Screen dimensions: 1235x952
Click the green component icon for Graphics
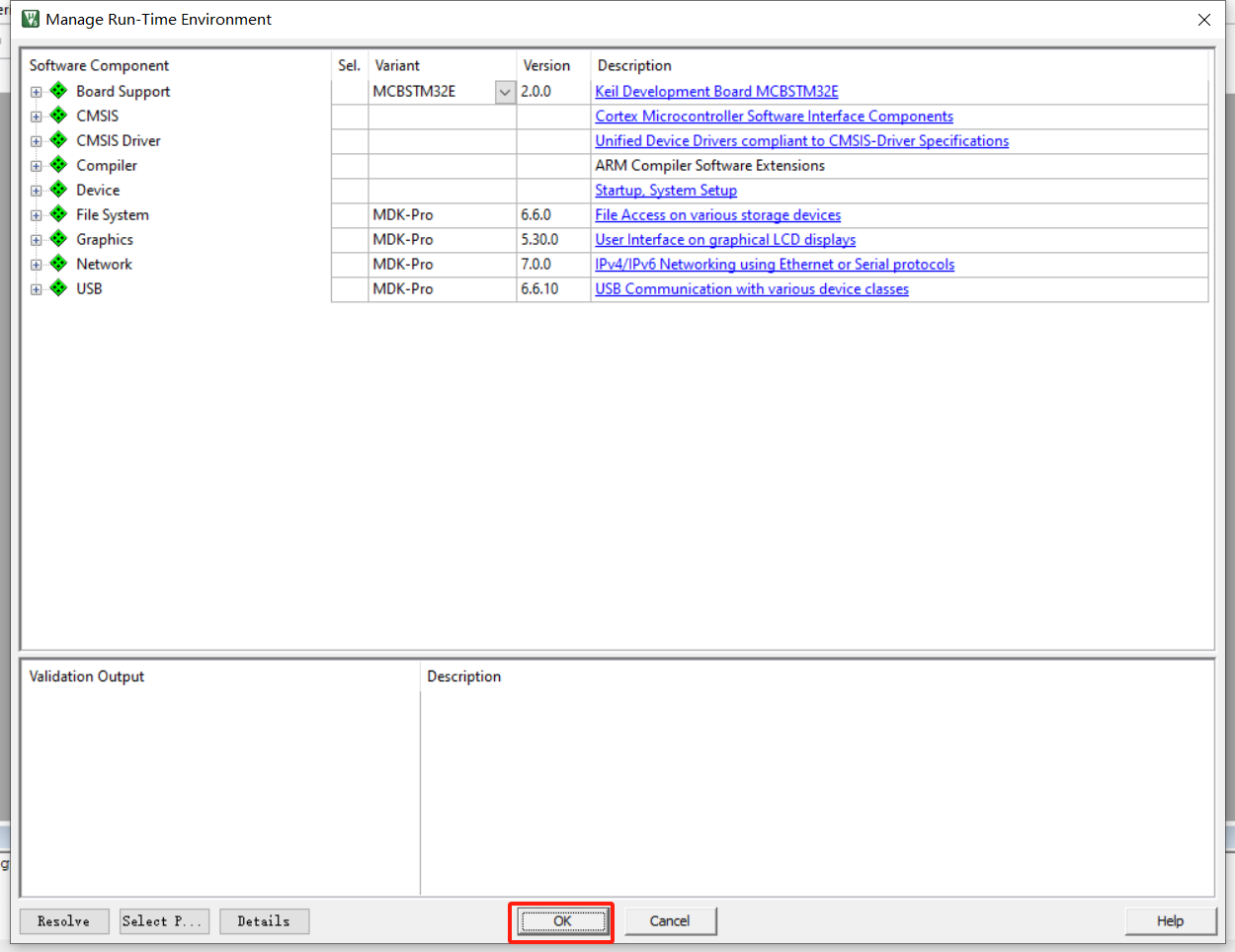58,239
